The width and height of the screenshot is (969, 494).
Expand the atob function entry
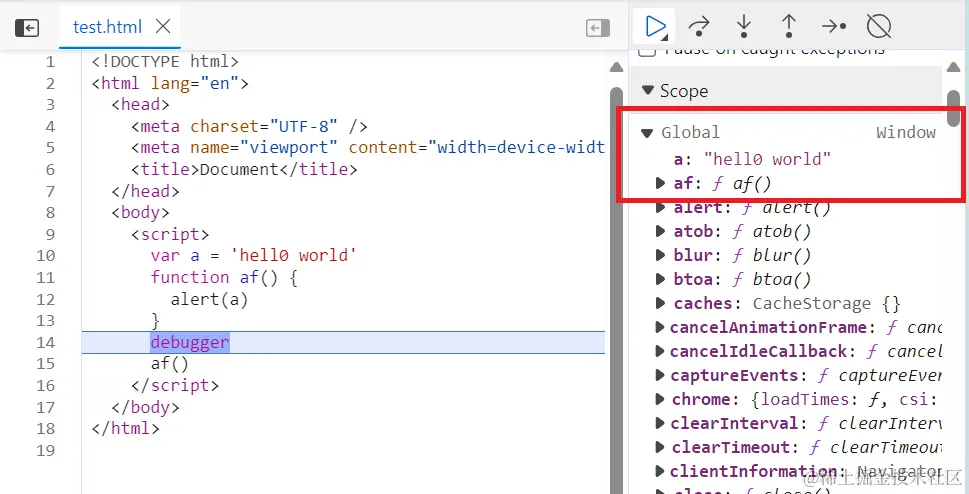click(x=661, y=232)
